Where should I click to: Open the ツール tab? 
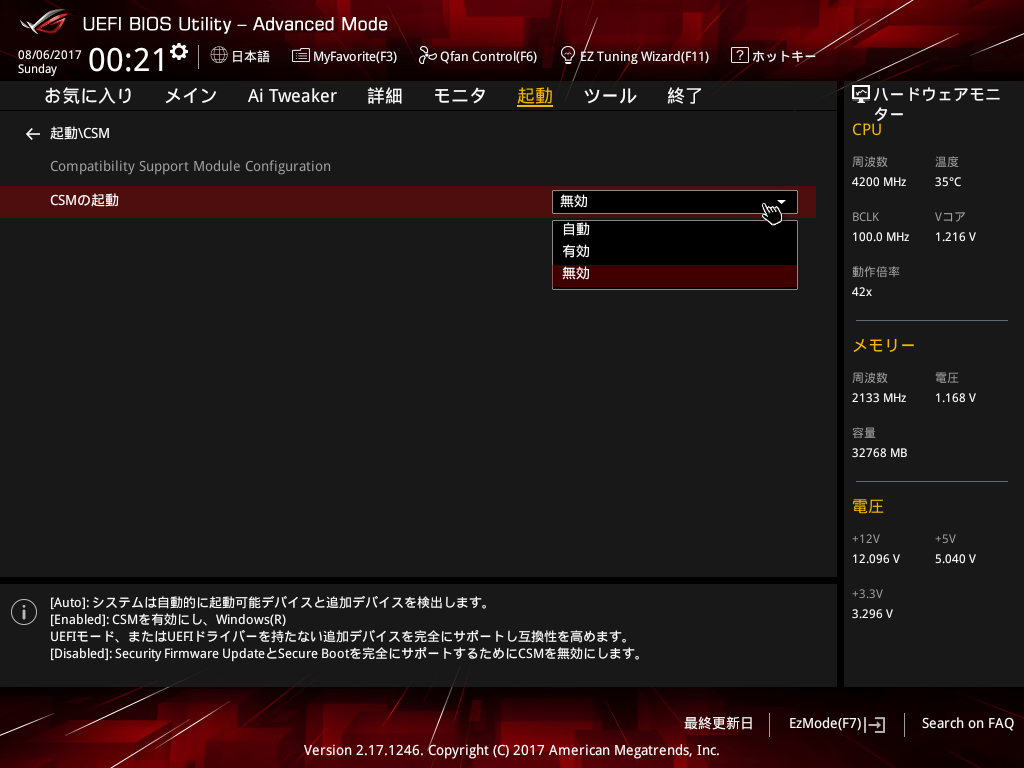[x=610, y=96]
